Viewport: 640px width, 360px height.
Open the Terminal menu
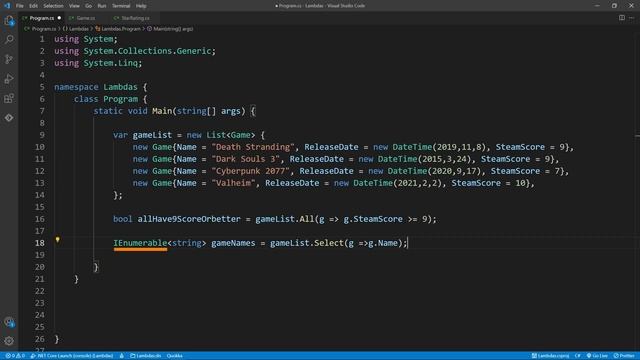(x=121, y=6)
